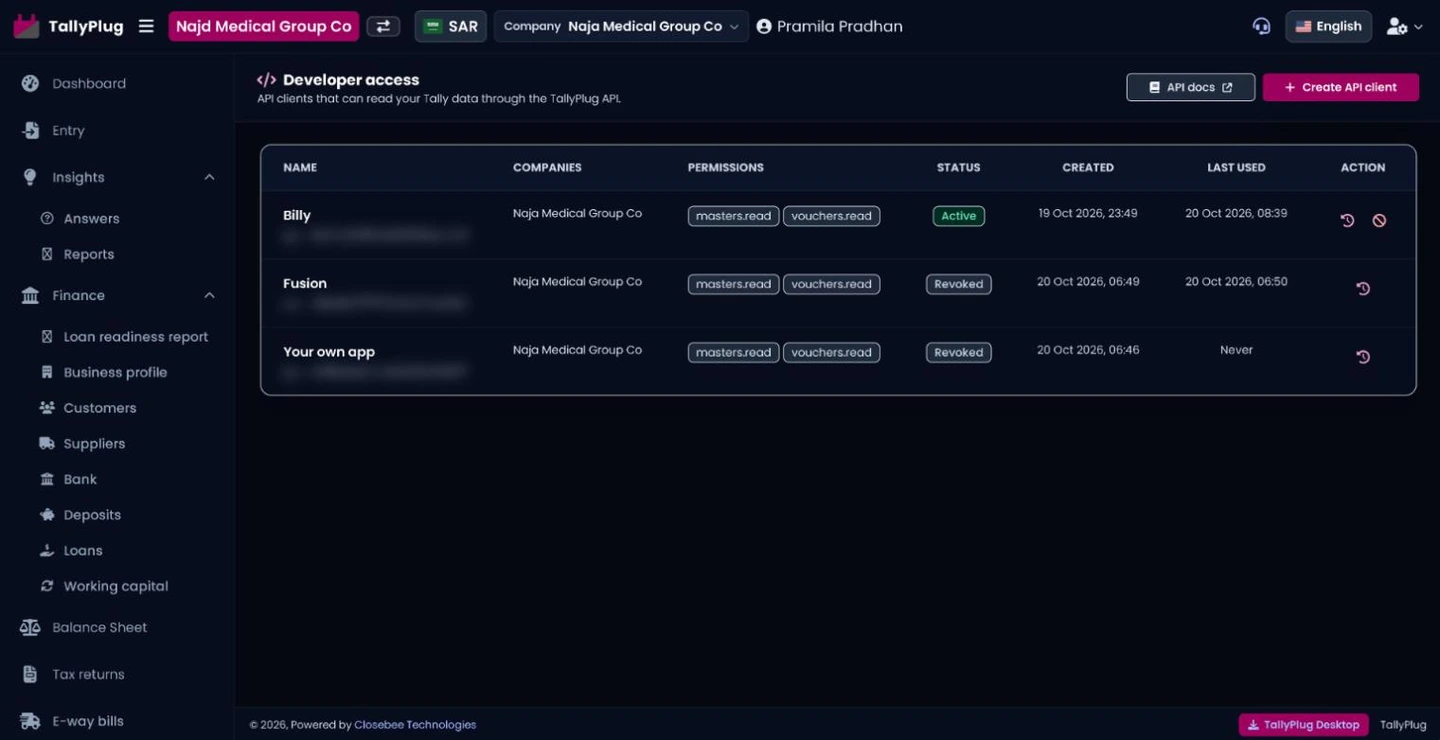
Task: Click the history icon in Billy row
Action: point(1347,220)
